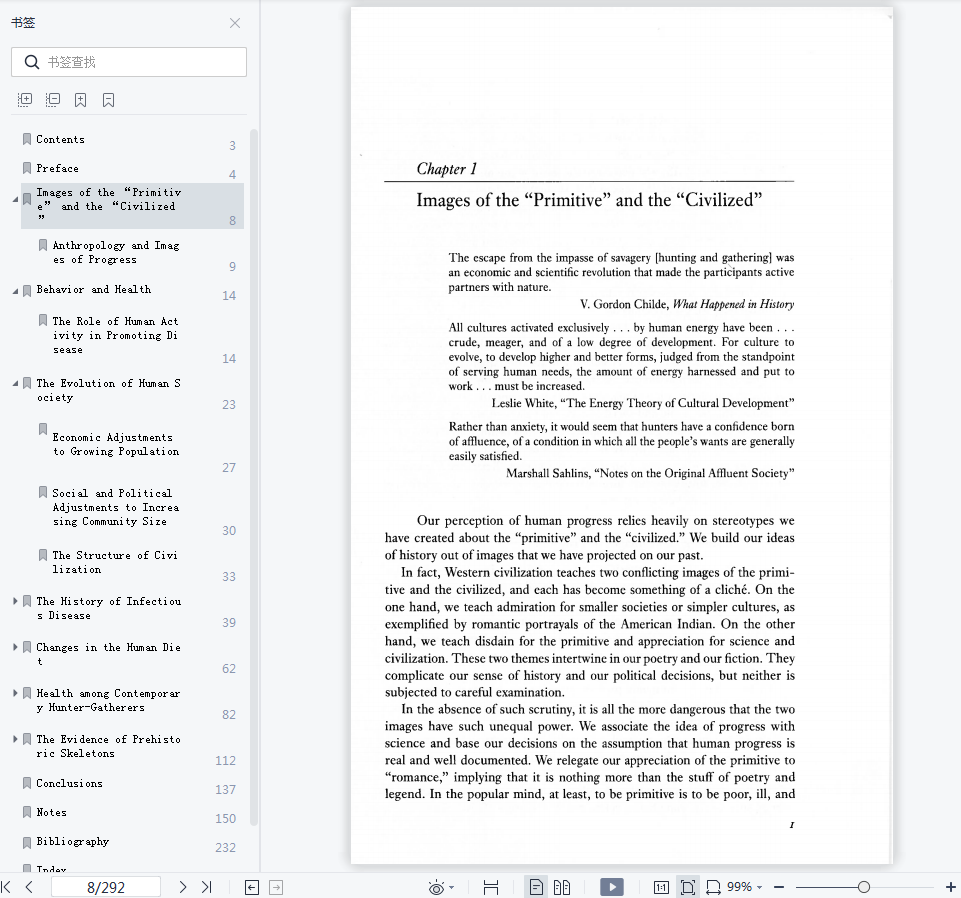This screenshot has height=898, width=961.
Task: Expand all bookmarks icon
Action: point(25,100)
